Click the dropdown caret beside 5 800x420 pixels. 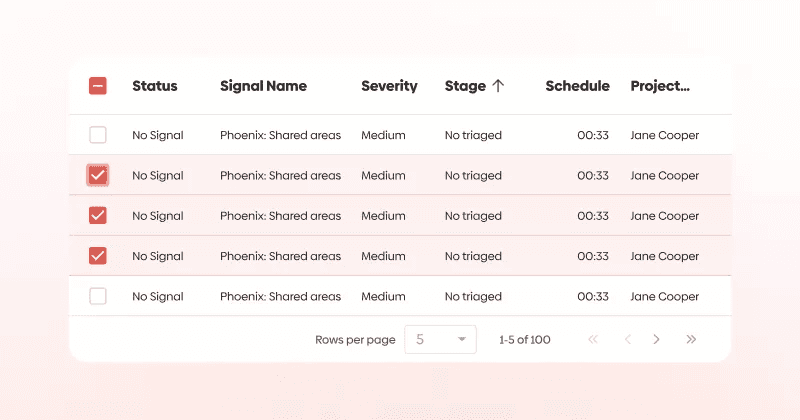click(462, 339)
